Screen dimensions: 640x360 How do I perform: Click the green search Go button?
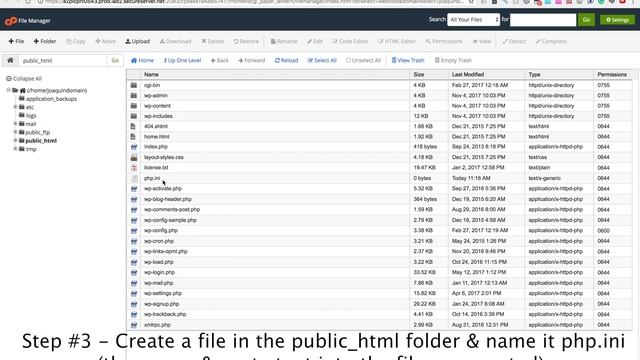tap(587, 20)
